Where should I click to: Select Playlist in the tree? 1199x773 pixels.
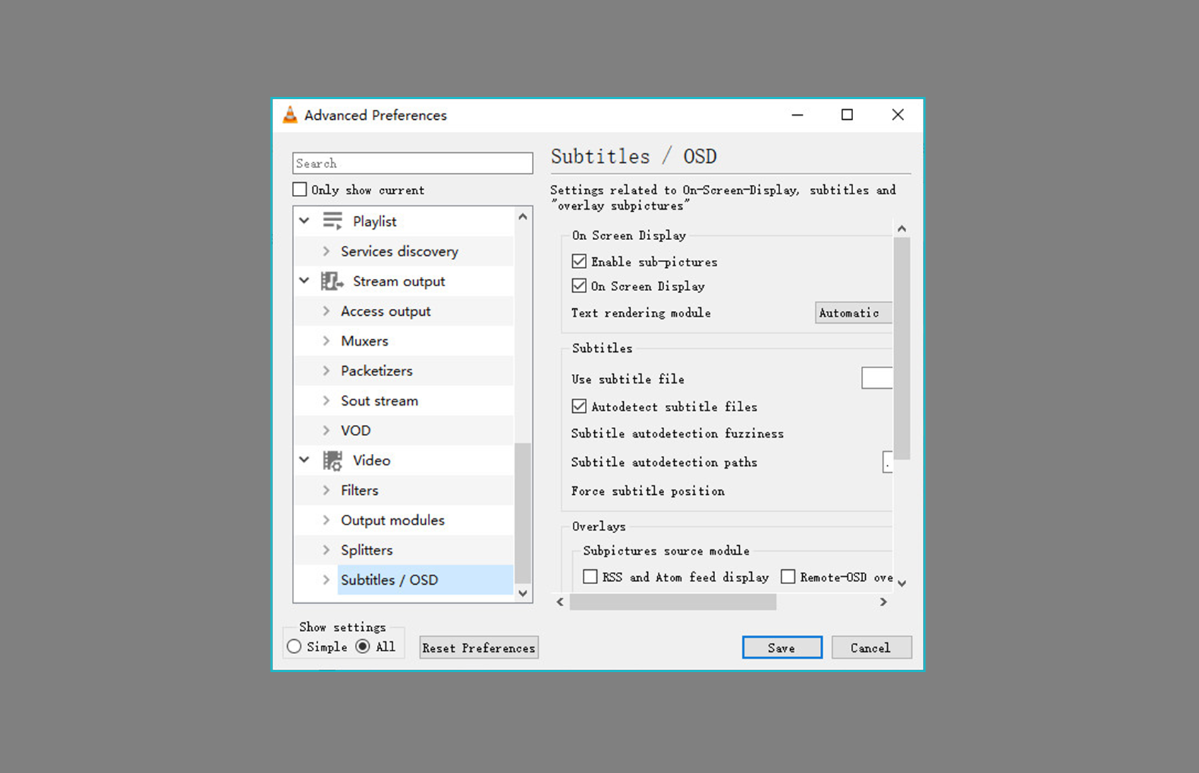[x=375, y=221]
